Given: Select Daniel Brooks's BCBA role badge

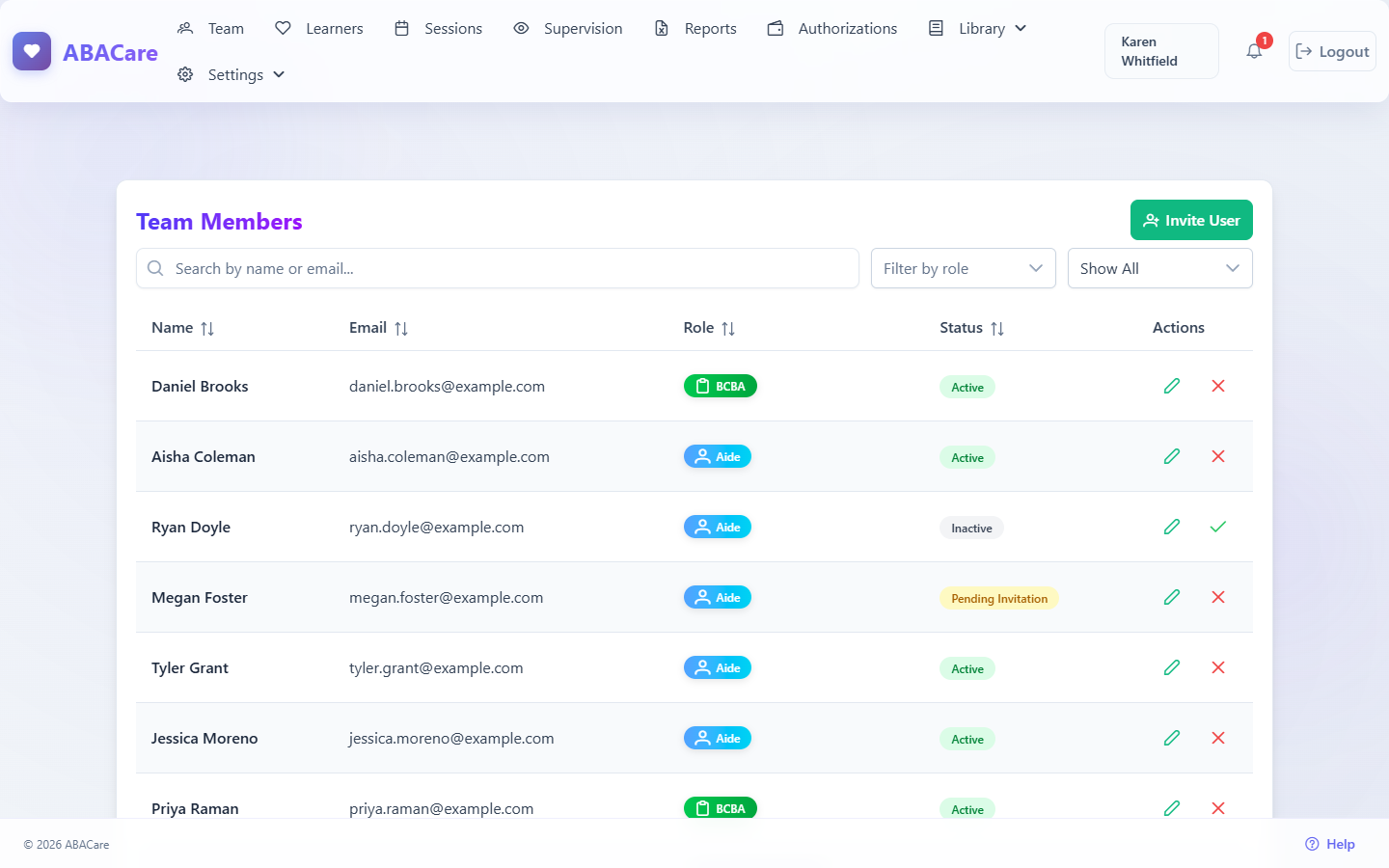Looking at the screenshot, I should (x=721, y=386).
